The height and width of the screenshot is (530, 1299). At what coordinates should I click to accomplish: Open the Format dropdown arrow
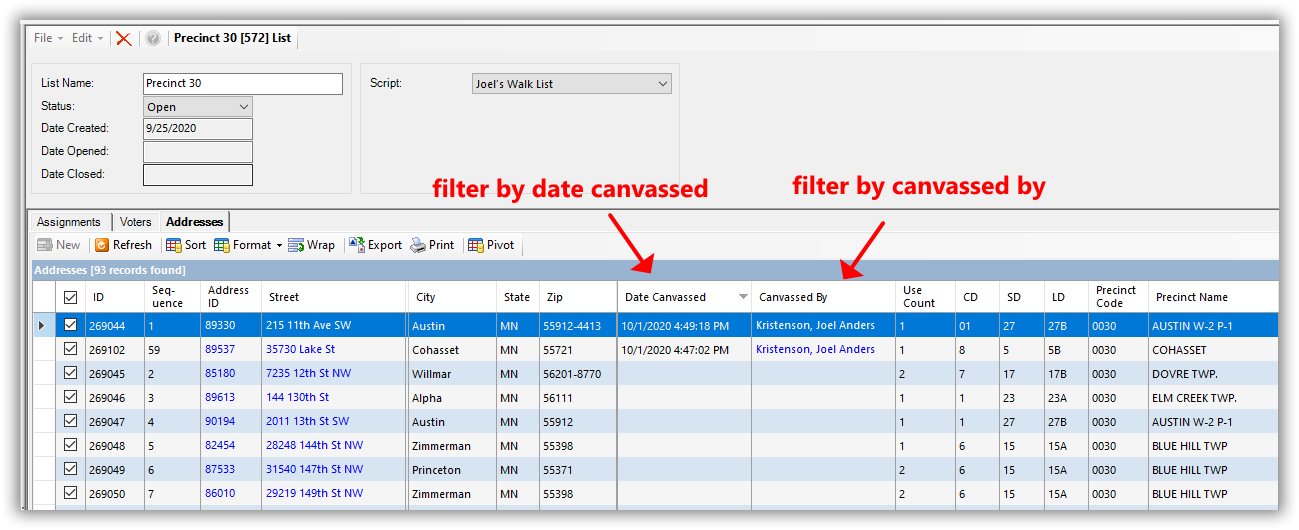point(279,246)
